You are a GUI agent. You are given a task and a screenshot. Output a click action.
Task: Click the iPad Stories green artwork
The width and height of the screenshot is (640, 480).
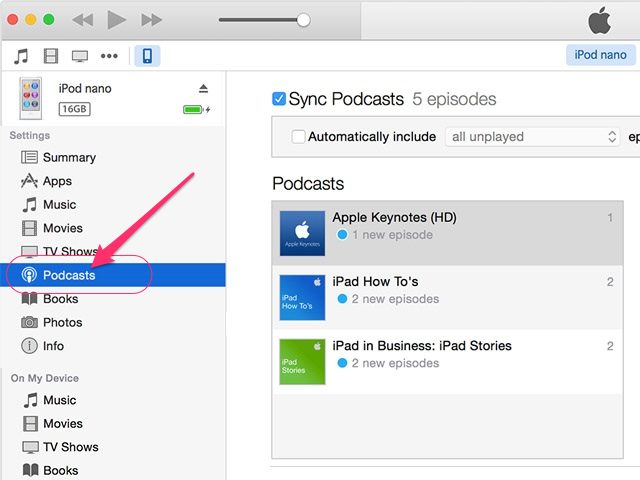pos(302,362)
